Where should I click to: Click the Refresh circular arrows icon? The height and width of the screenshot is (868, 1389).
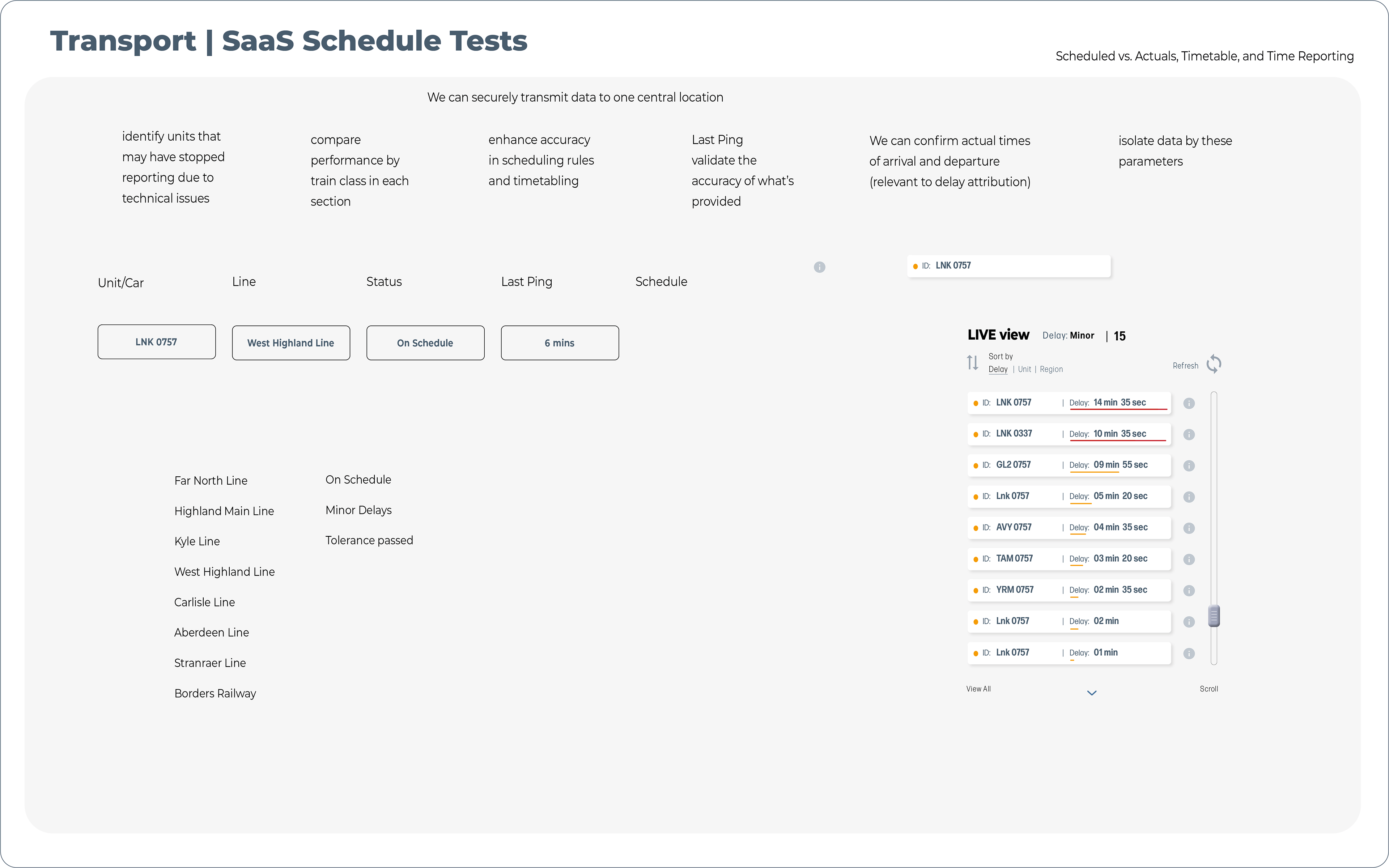click(1213, 364)
